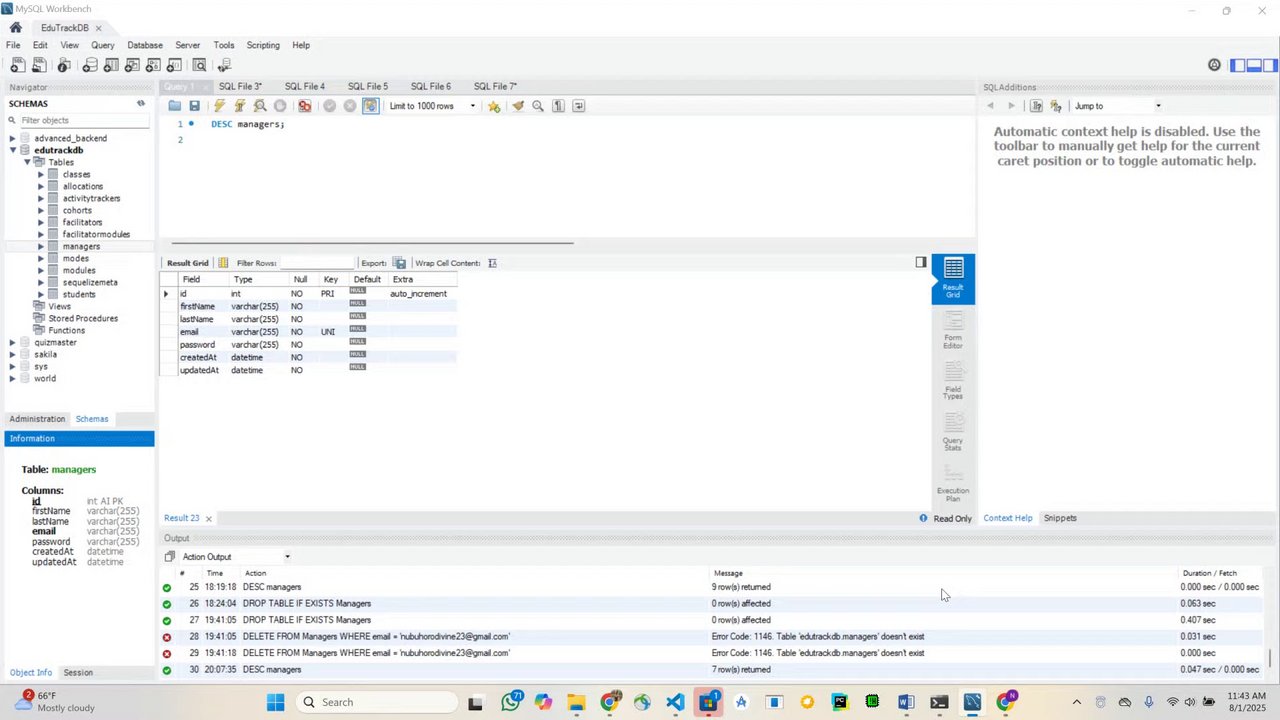Select the Result Grid side button

(953, 278)
